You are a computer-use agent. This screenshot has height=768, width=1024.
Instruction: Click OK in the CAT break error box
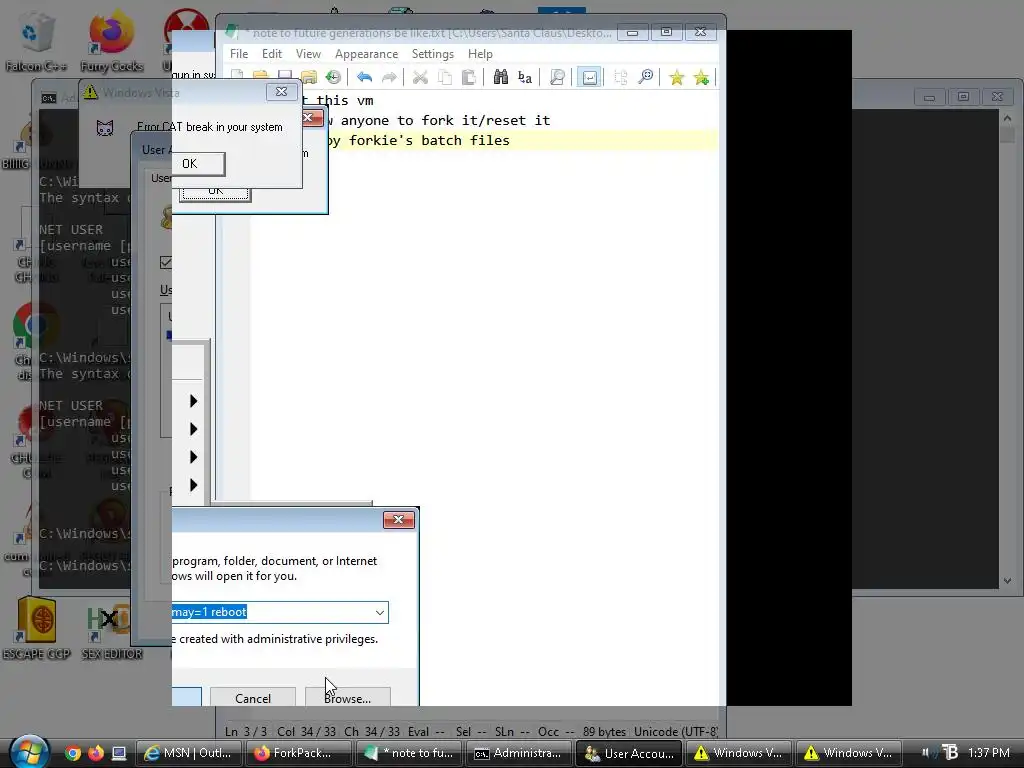pos(199,163)
